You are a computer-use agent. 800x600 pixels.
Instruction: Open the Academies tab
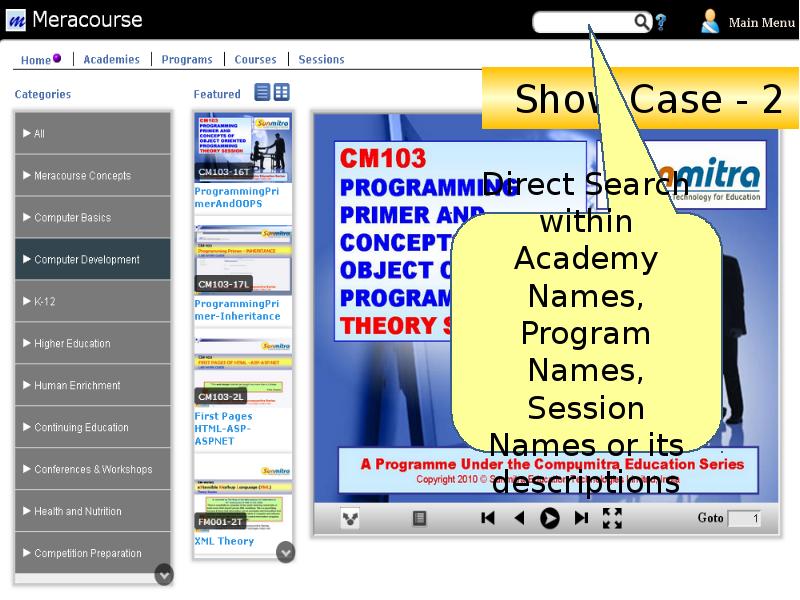[x=111, y=60]
